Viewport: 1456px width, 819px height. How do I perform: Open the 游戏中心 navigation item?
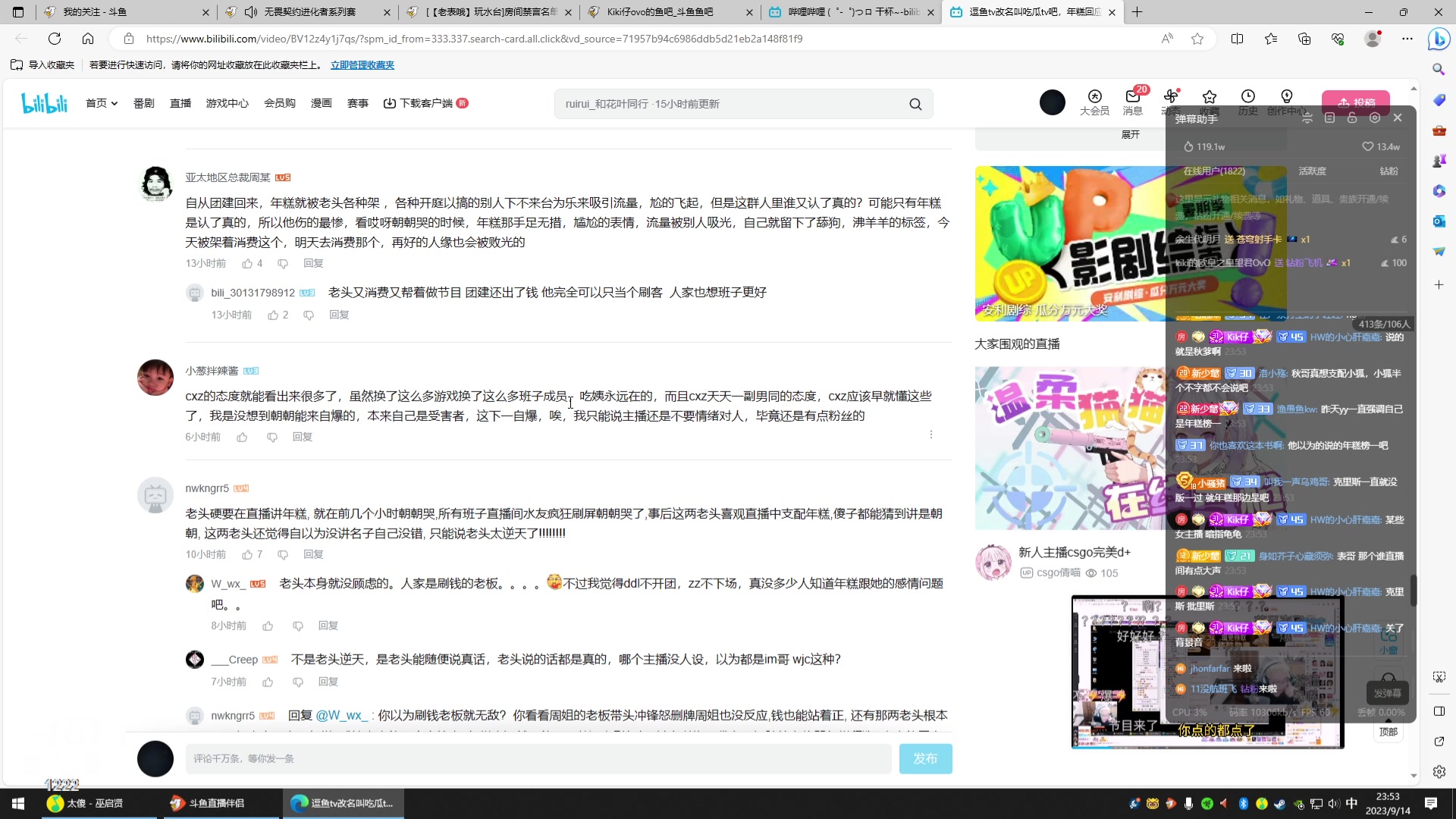227,103
